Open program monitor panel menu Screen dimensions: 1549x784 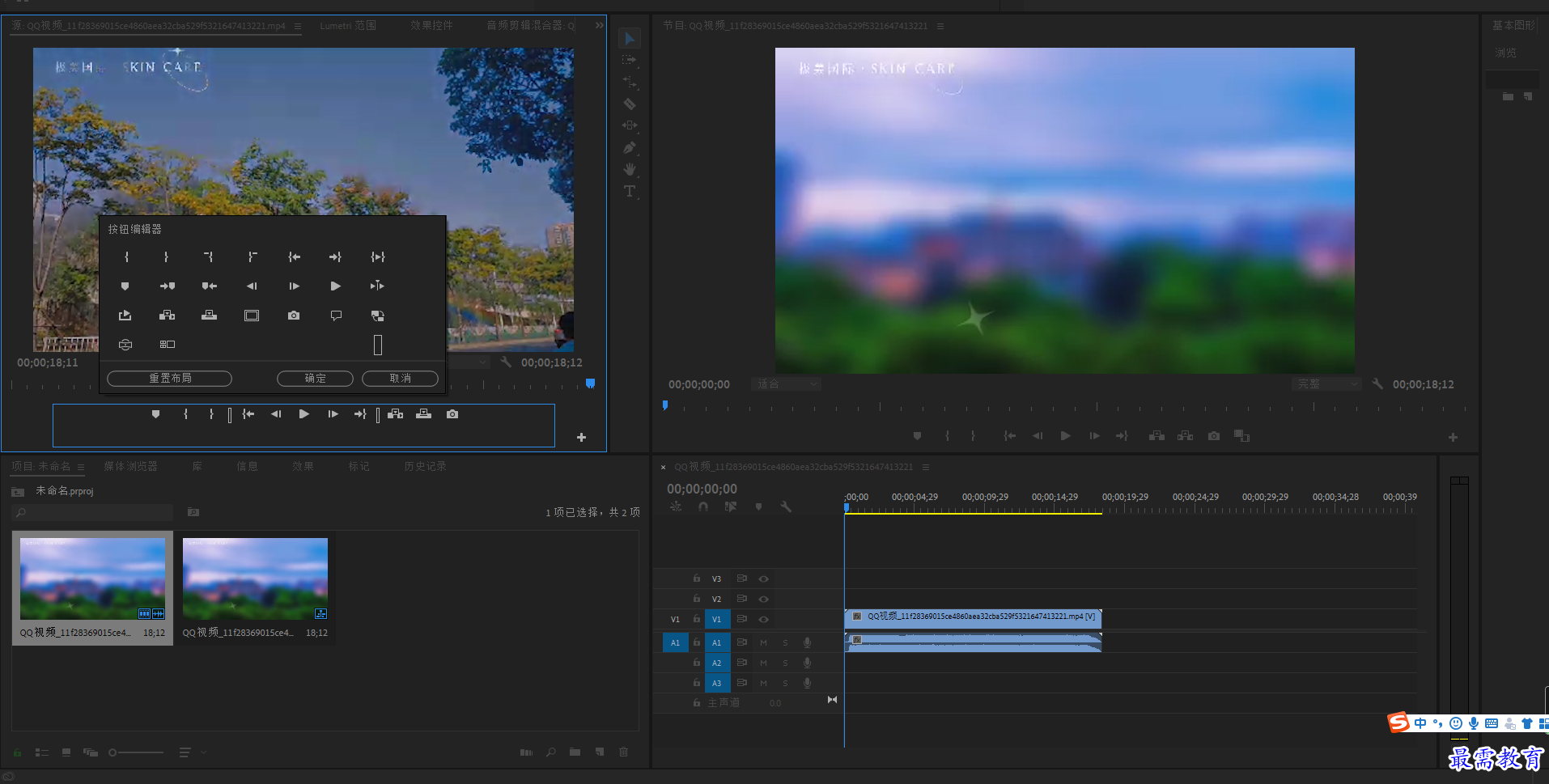pyautogui.click(x=940, y=26)
